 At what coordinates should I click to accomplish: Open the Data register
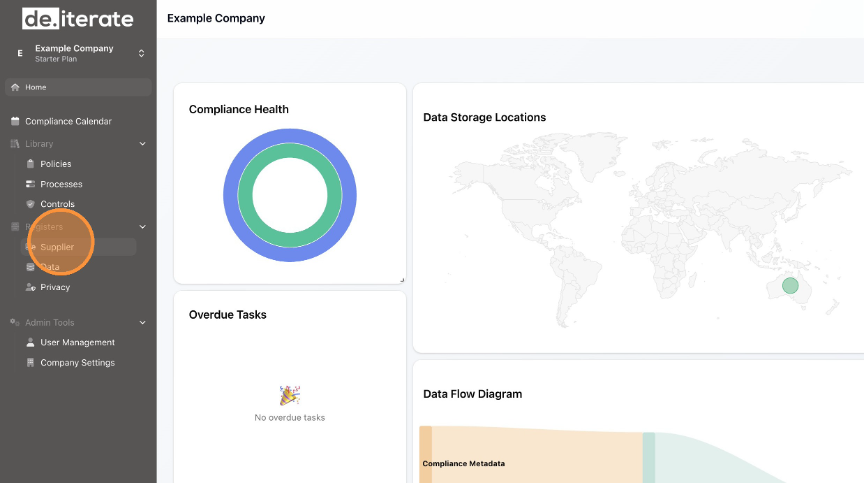(x=50, y=267)
